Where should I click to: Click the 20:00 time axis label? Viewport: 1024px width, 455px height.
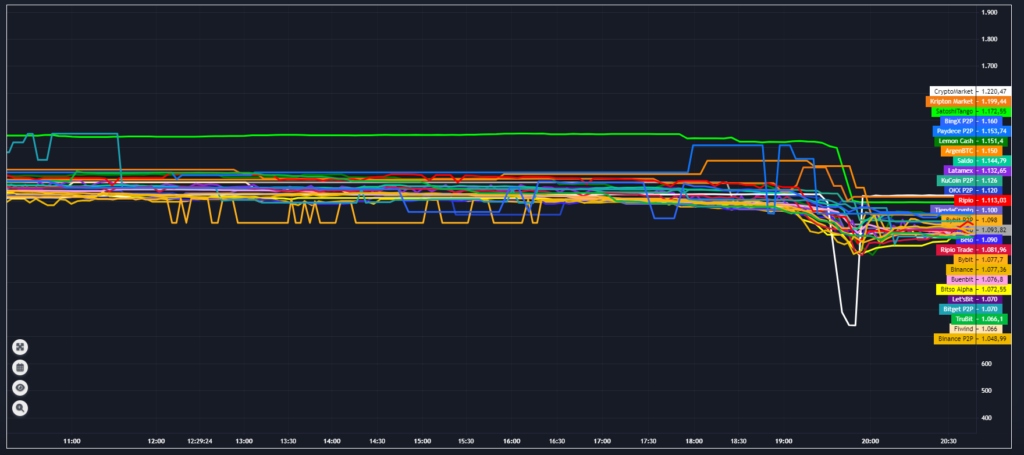[870, 441]
